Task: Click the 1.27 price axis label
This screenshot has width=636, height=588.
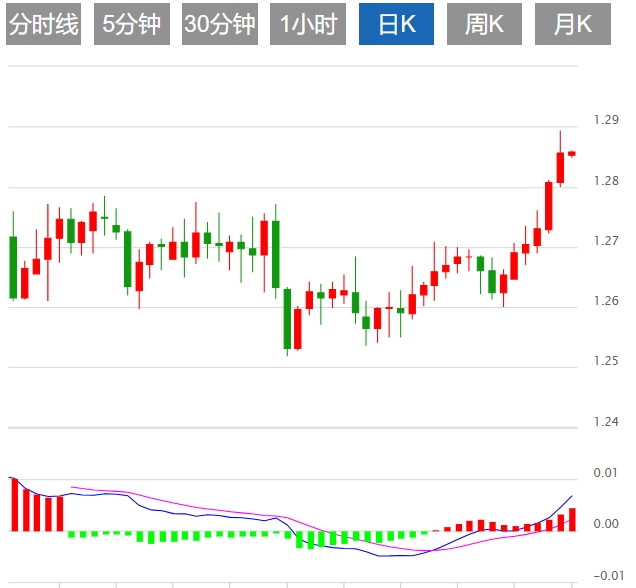Action: click(x=606, y=240)
